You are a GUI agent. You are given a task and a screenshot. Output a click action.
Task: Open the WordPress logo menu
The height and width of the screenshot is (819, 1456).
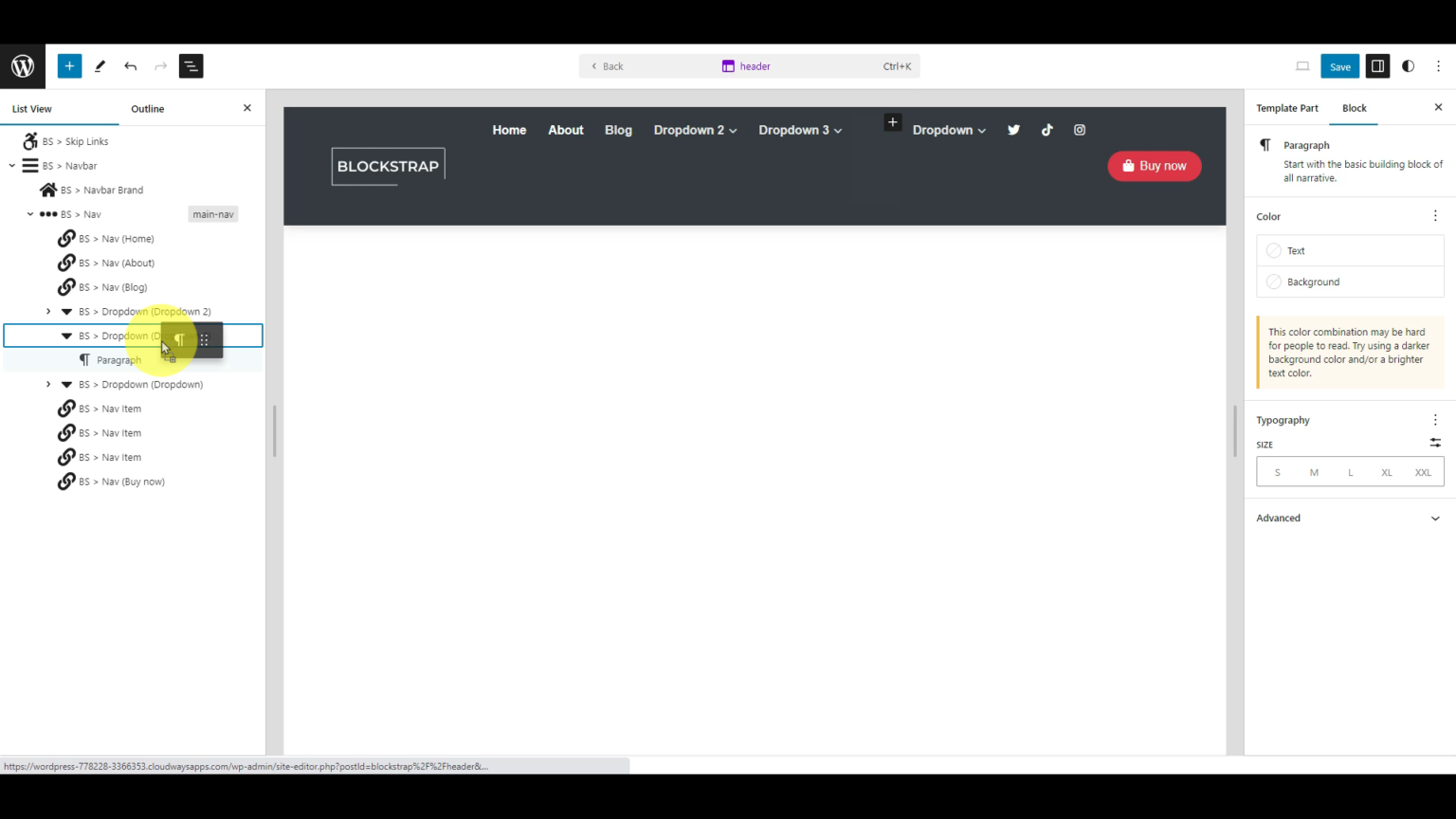click(23, 66)
